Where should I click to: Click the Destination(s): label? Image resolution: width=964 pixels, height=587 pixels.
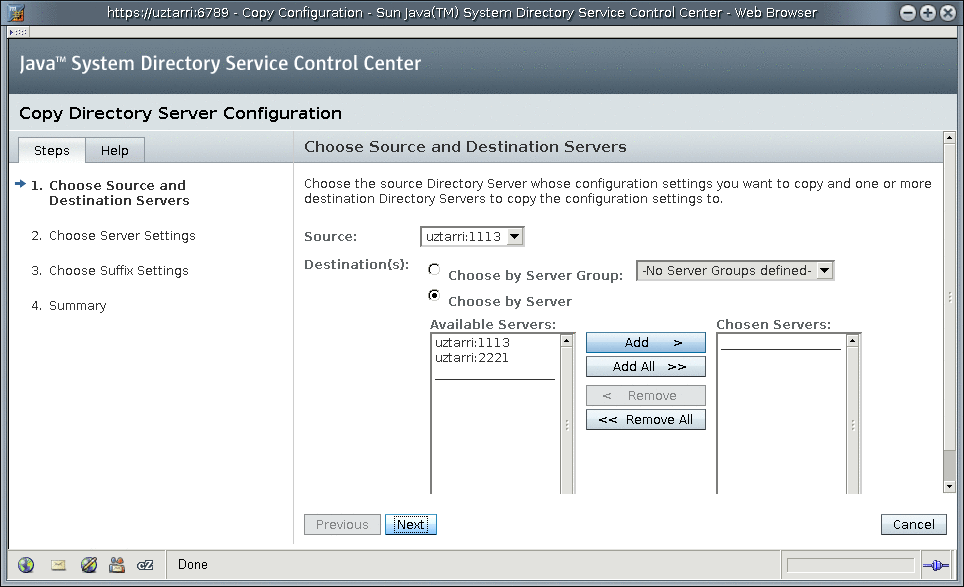coord(357,265)
